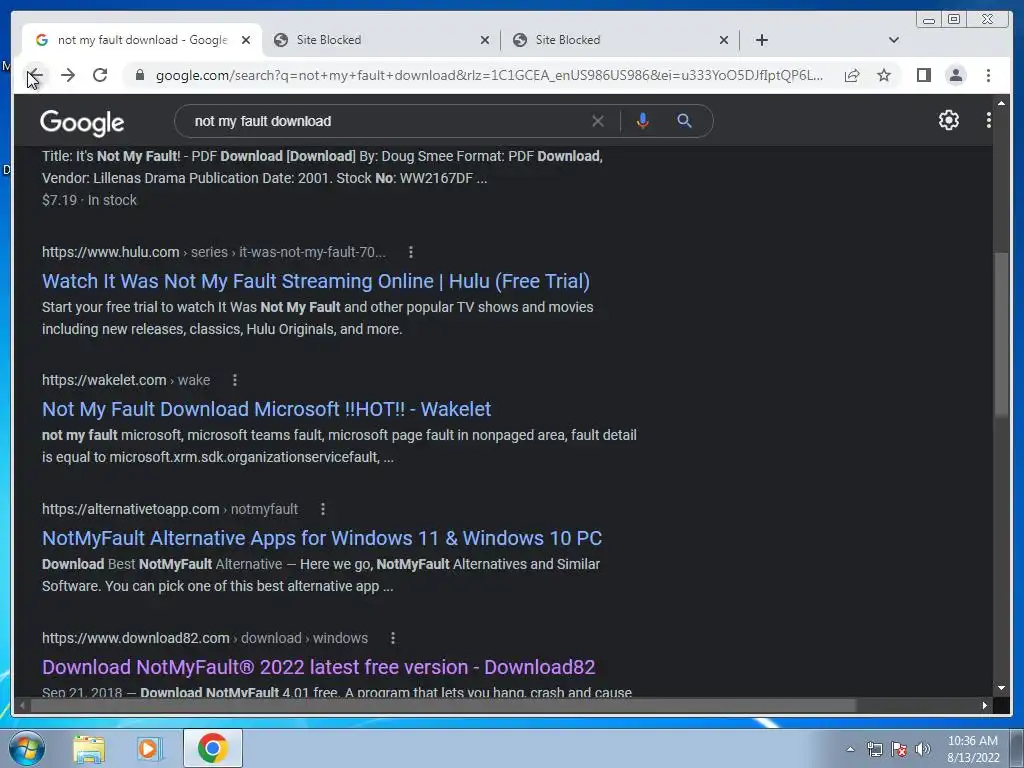This screenshot has width=1024, height=768.
Task: Share this page from address bar
Action: pyautogui.click(x=852, y=75)
